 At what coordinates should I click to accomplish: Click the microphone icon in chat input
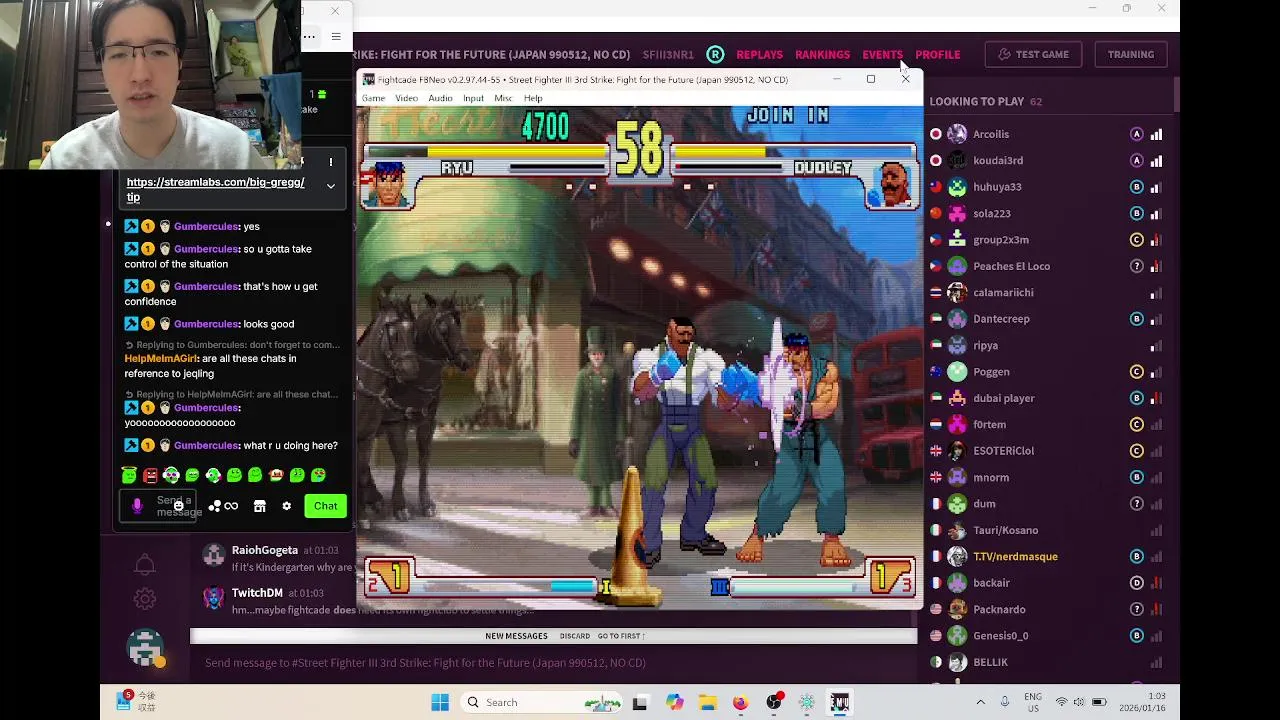pyautogui.click(x=137, y=506)
